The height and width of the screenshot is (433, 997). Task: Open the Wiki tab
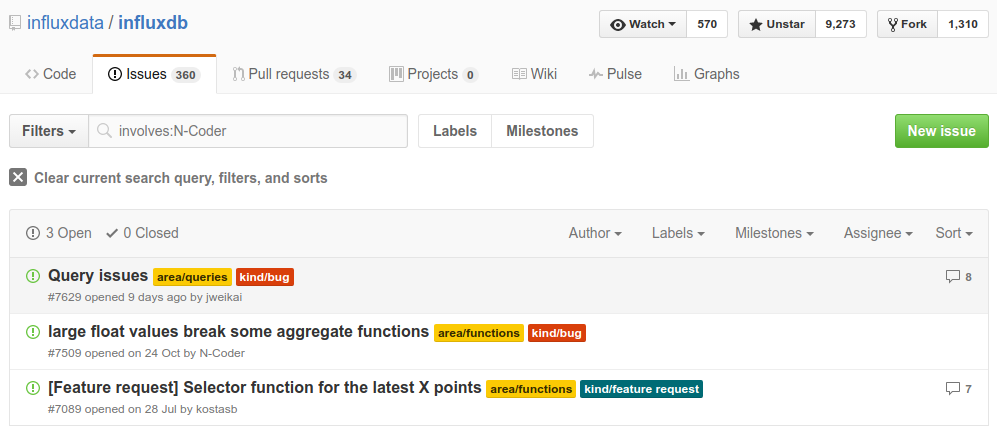tap(535, 74)
